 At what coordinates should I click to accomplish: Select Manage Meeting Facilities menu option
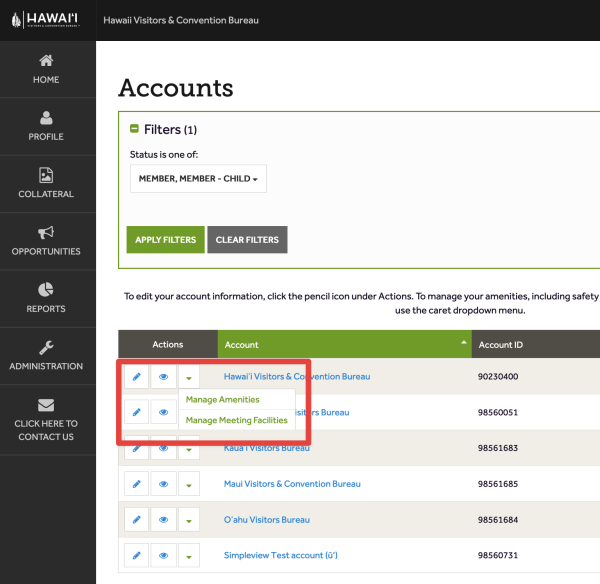pos(236,420)
